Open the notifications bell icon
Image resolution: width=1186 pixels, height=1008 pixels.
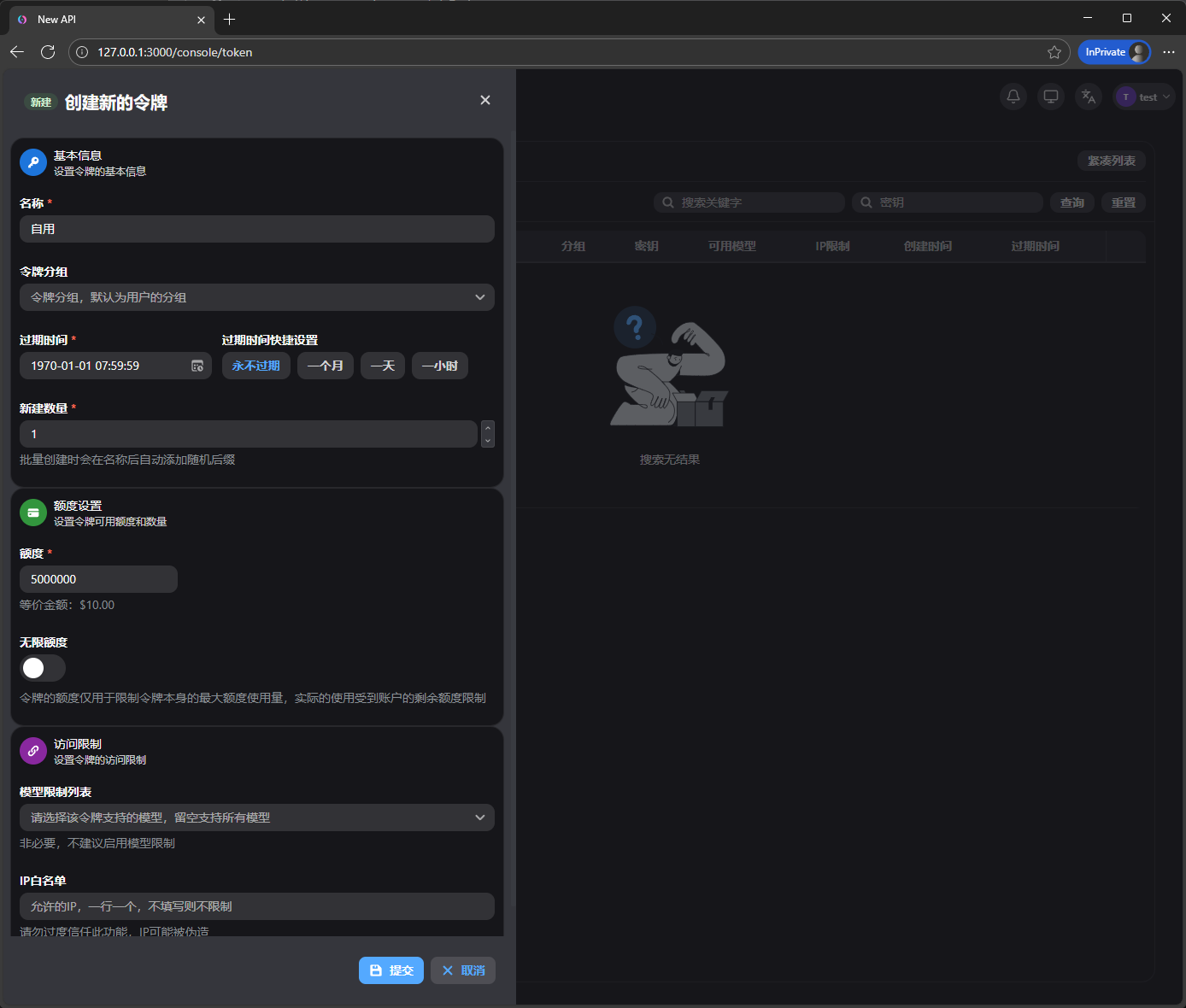(x=1013, y=97)
